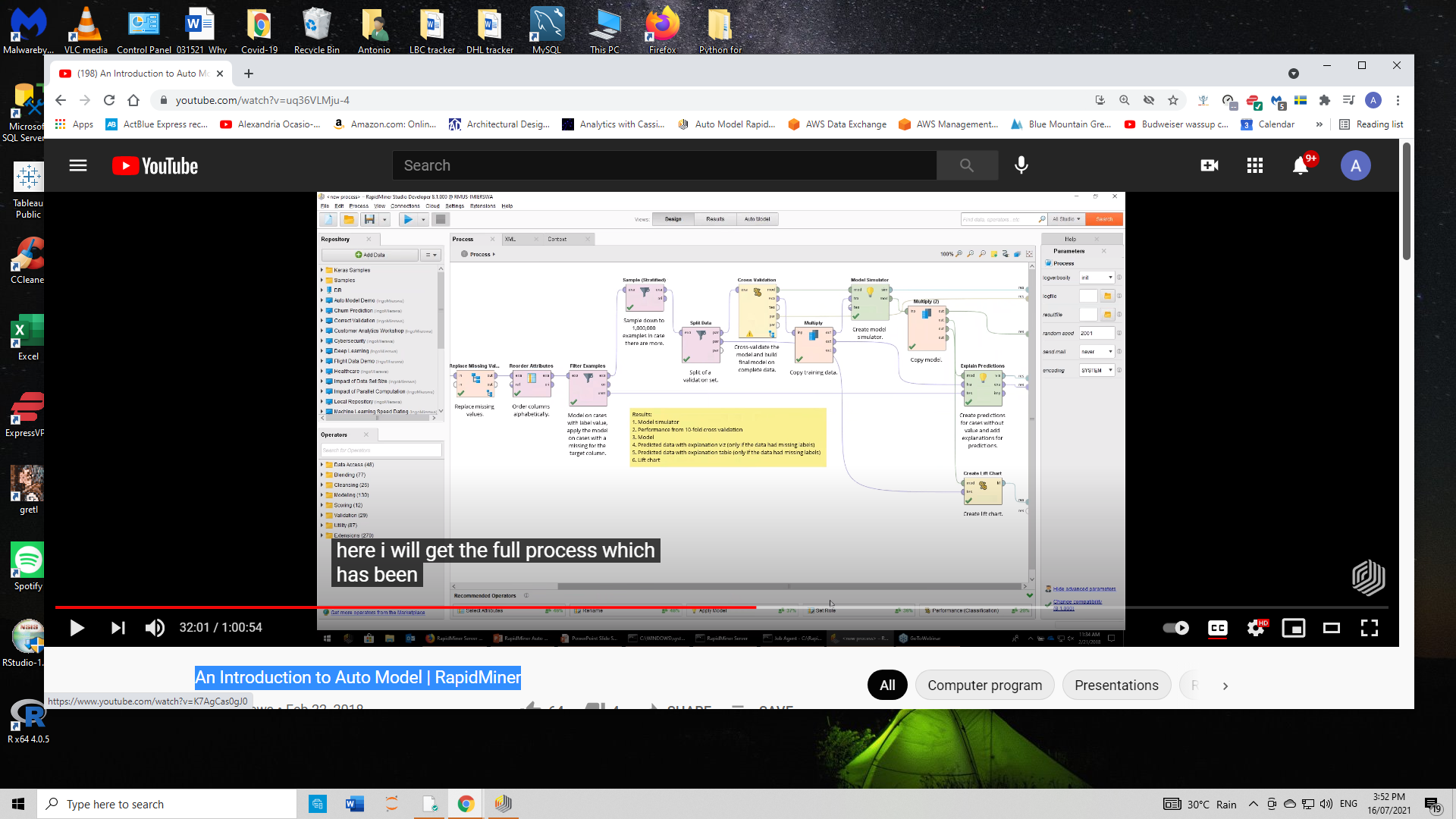Open the YouTube guide hamburger menu
The width and height of the screenshot is (1456, 819).
(78, 165)
